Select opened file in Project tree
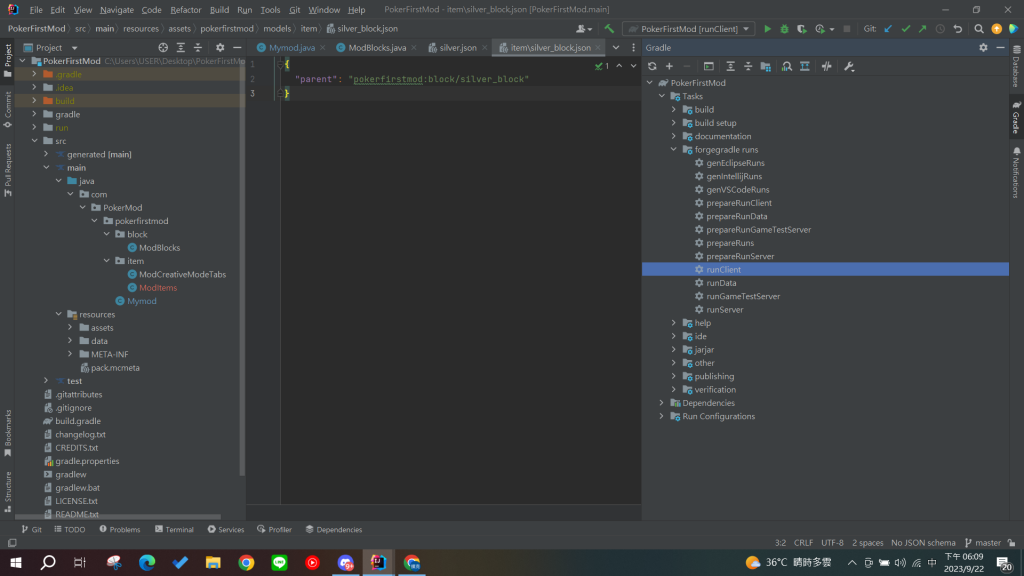 [163, 48]
